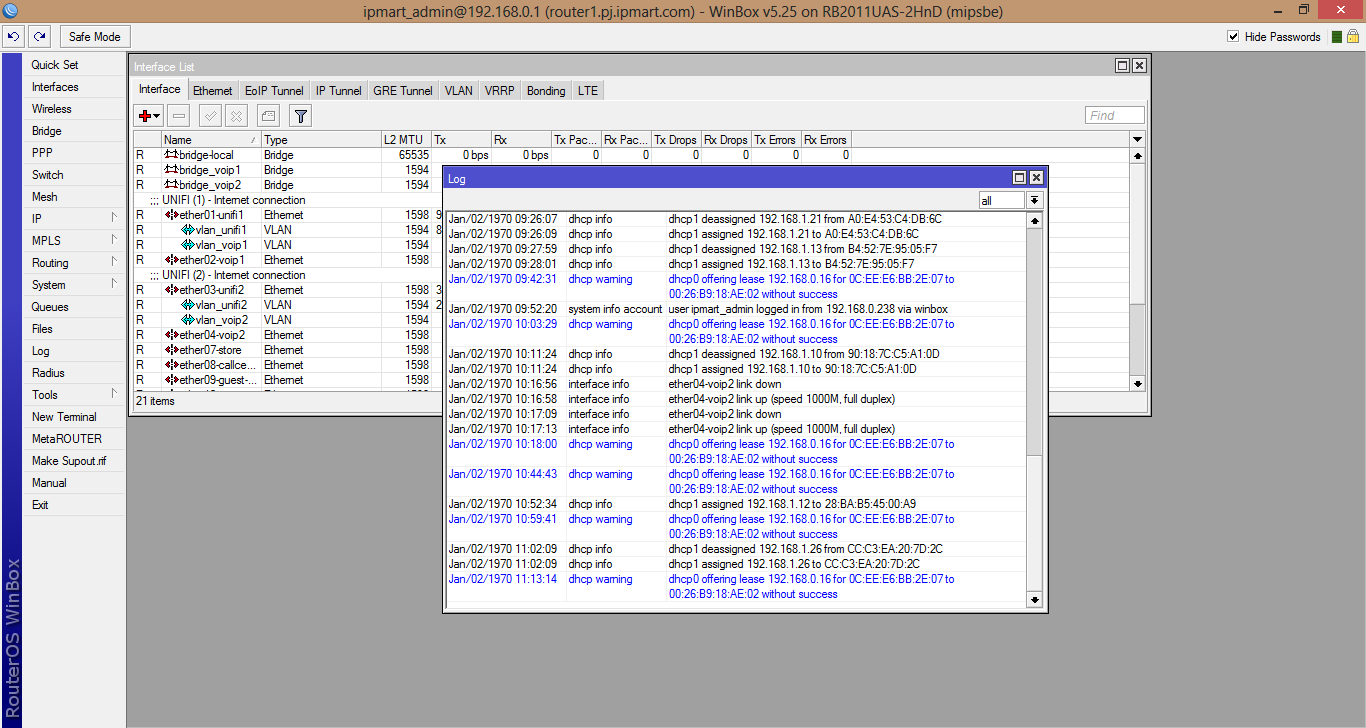This screenshot has width=1366, height=728.
Task: Click the Interface List scrollbar up arrow
Action: (x=1137, y=156)
